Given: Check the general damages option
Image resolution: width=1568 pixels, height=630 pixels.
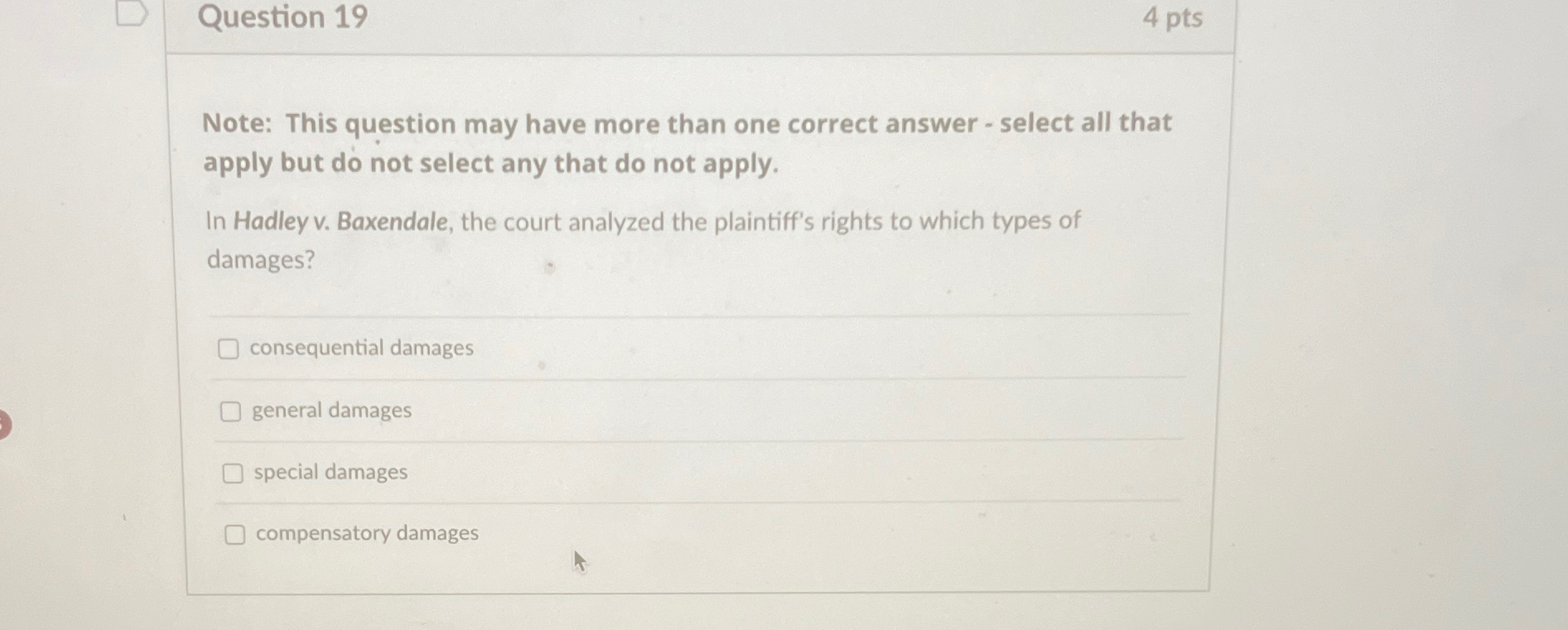Looking at the screenshot, I should (230, 411).
